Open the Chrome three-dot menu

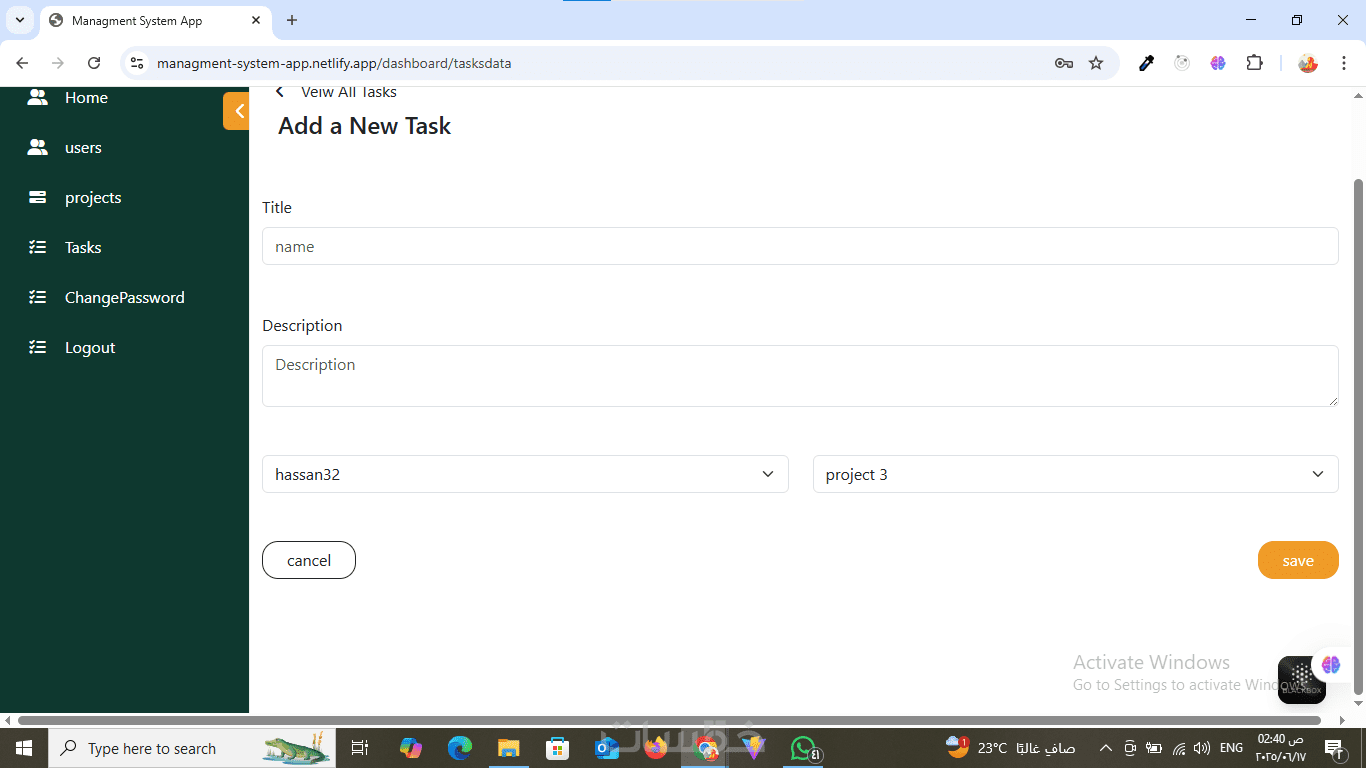pyautogui.click(x=1344, y=63)
